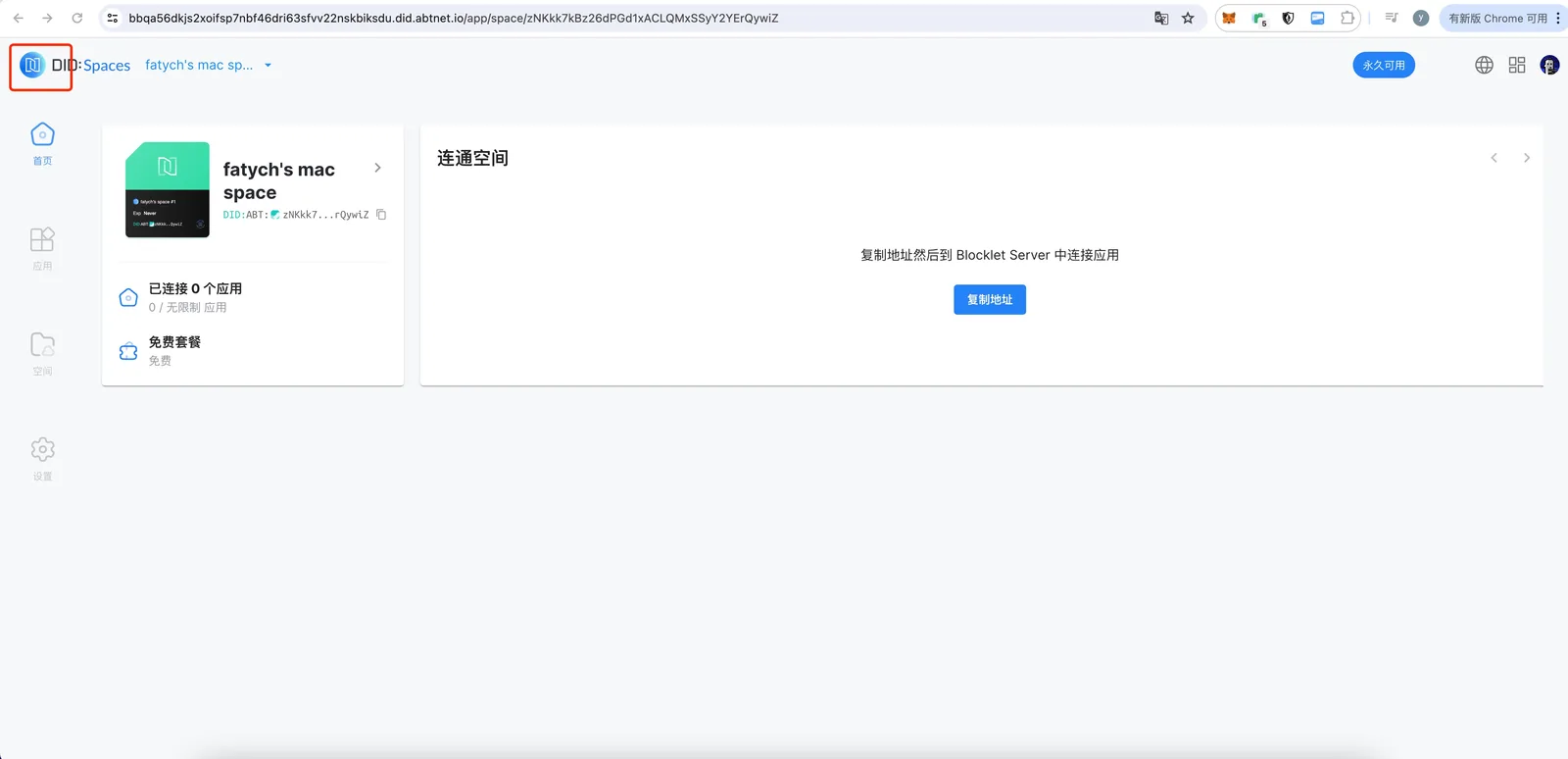The height and width of the screenshot is (759, 1568).
Task: Expand fatych's mac space details chevron
Action: 377,168
